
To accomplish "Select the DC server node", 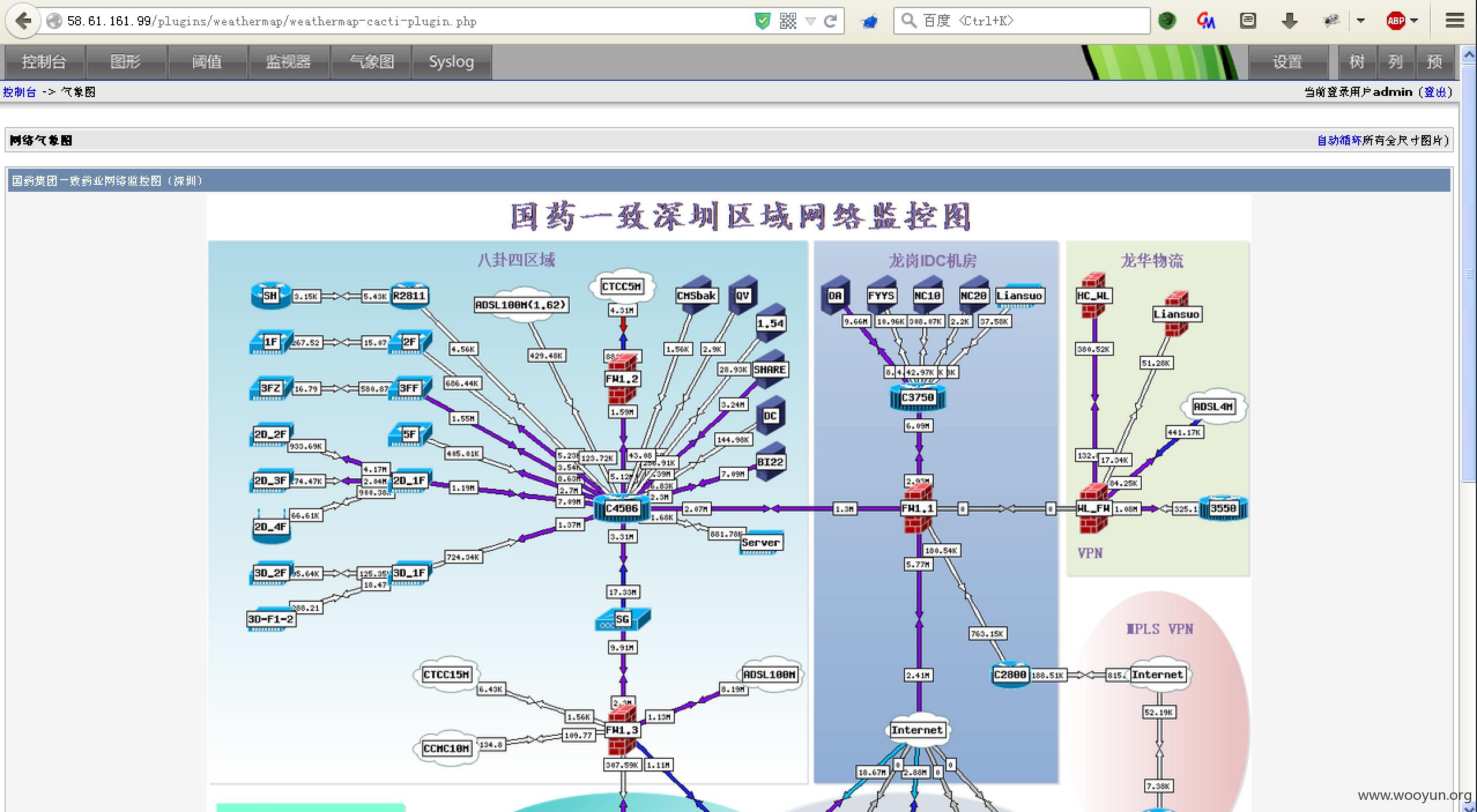I will pyautogui.click(x=770, y=416).
